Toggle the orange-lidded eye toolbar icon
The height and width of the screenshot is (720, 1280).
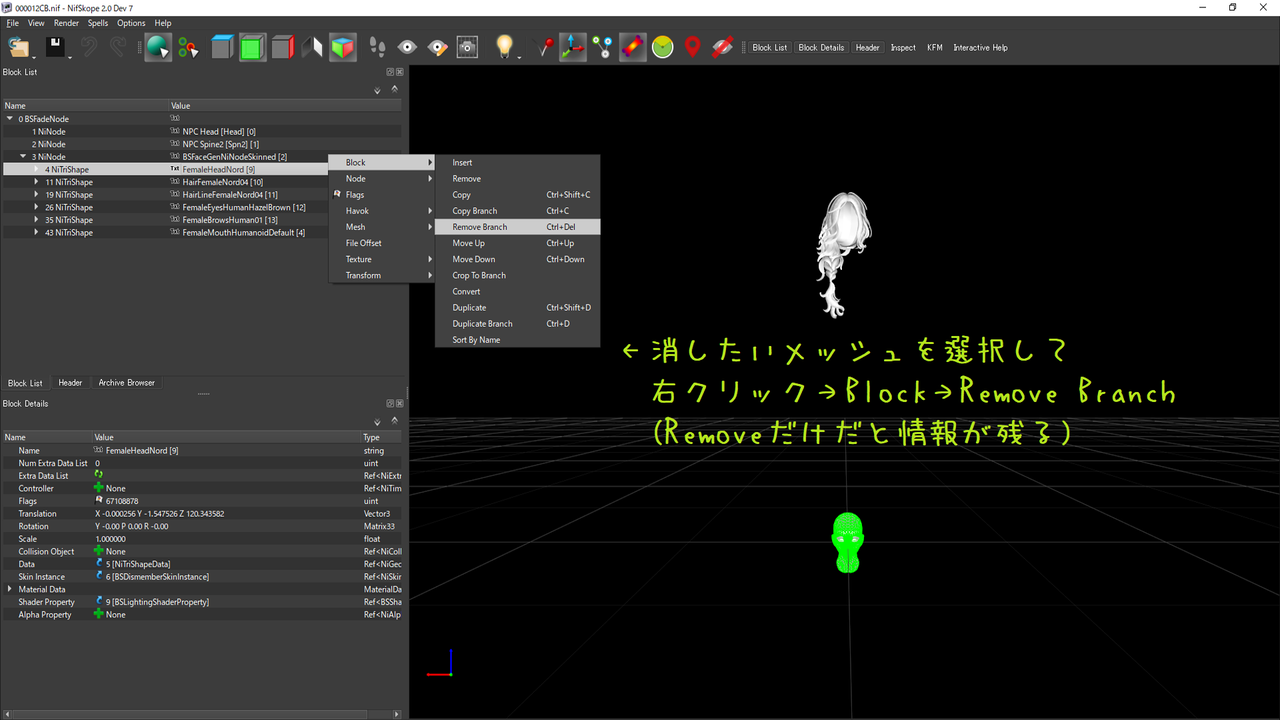437,47
